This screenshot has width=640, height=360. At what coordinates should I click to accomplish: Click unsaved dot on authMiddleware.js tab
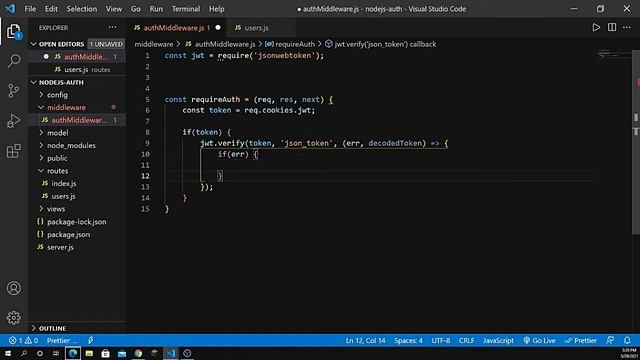coord(218,28)
